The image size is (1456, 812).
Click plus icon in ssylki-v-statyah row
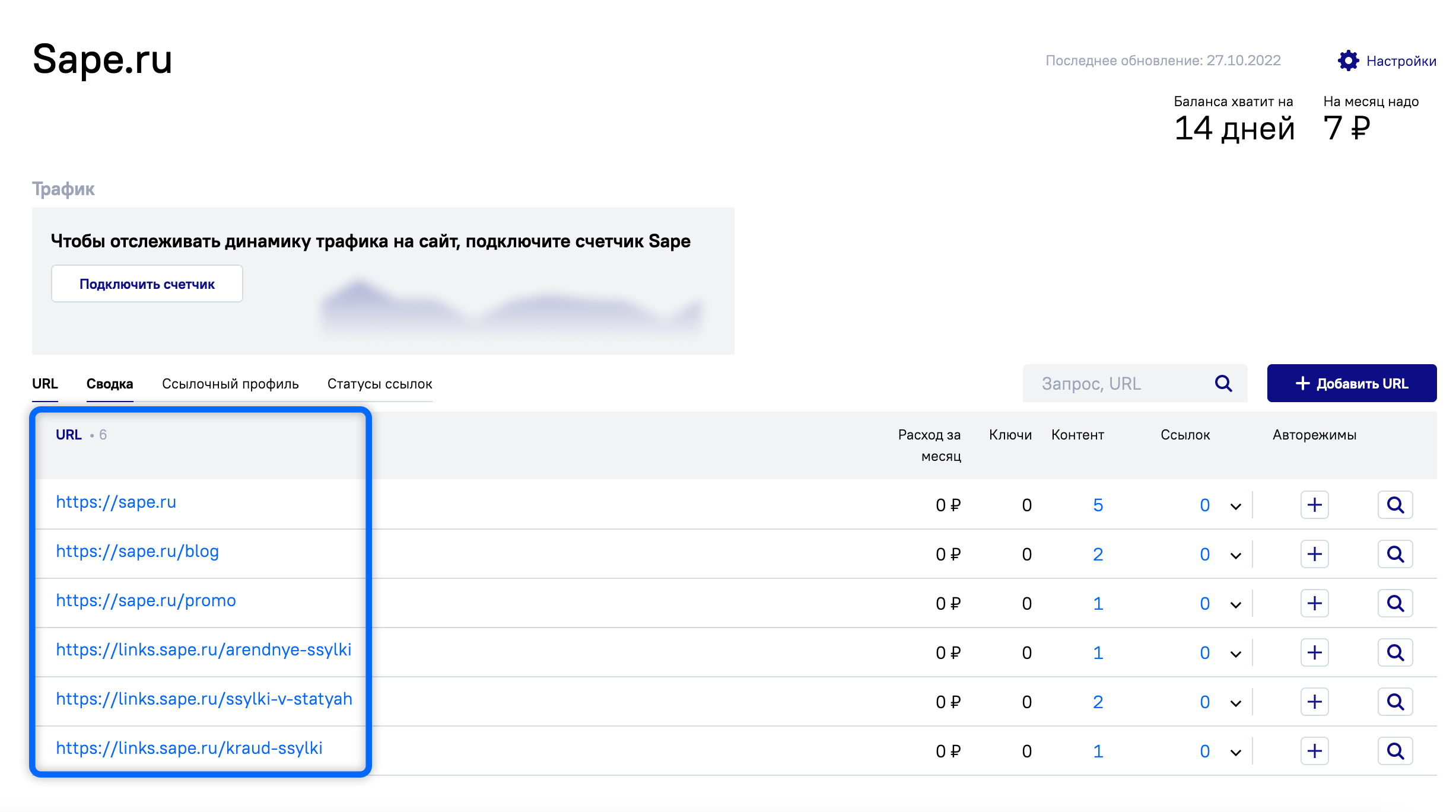pos(1314,702)
